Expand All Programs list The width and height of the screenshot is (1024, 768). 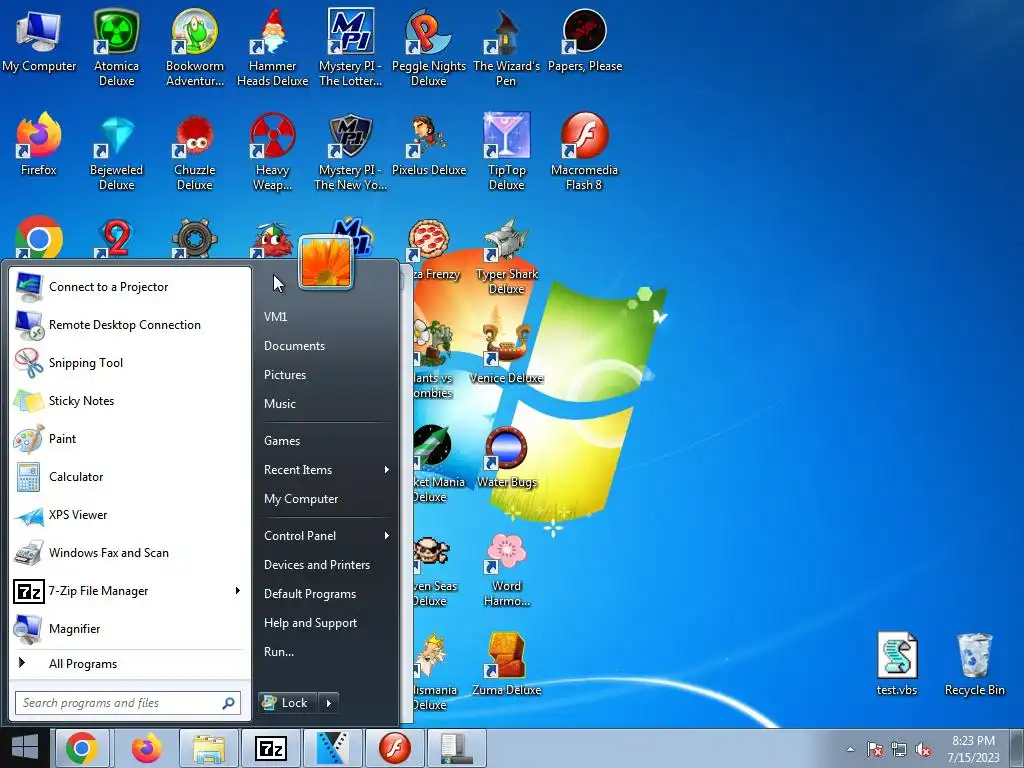click(x=130, y=664)
